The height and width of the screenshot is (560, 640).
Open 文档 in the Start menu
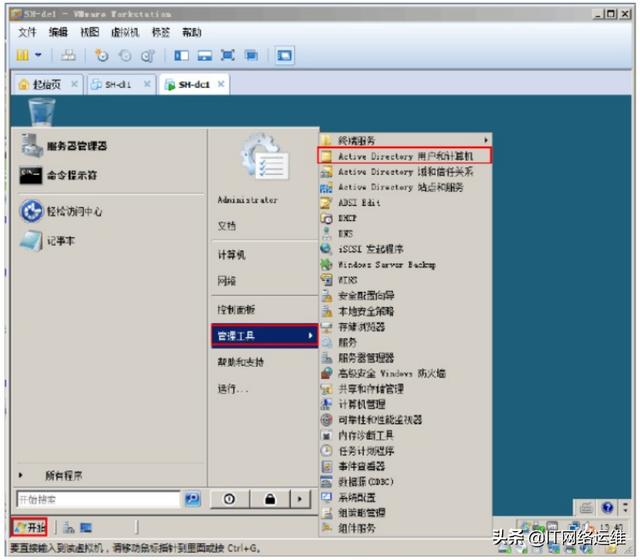[x=227, y=226]
